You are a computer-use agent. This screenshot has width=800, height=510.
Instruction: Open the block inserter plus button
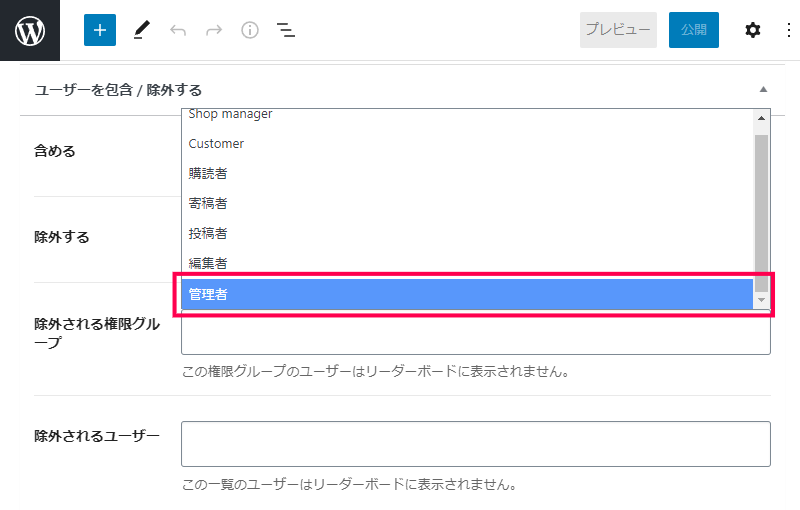coord(100,30)
